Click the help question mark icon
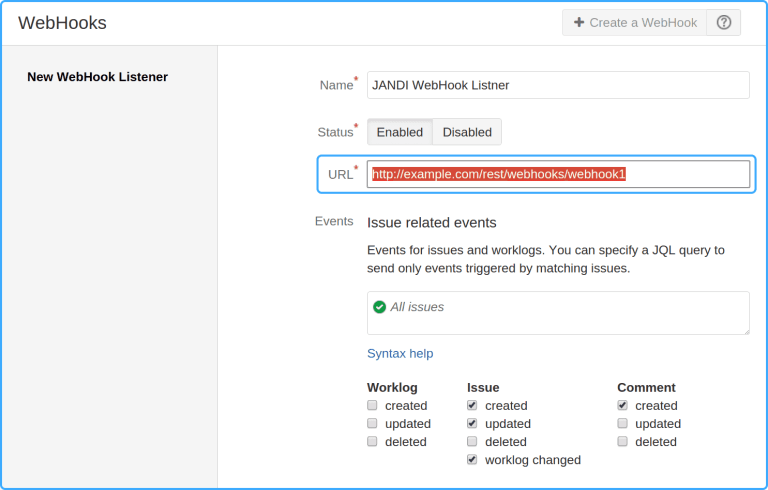Screen dimensions: 768x490 coord(723,23)
